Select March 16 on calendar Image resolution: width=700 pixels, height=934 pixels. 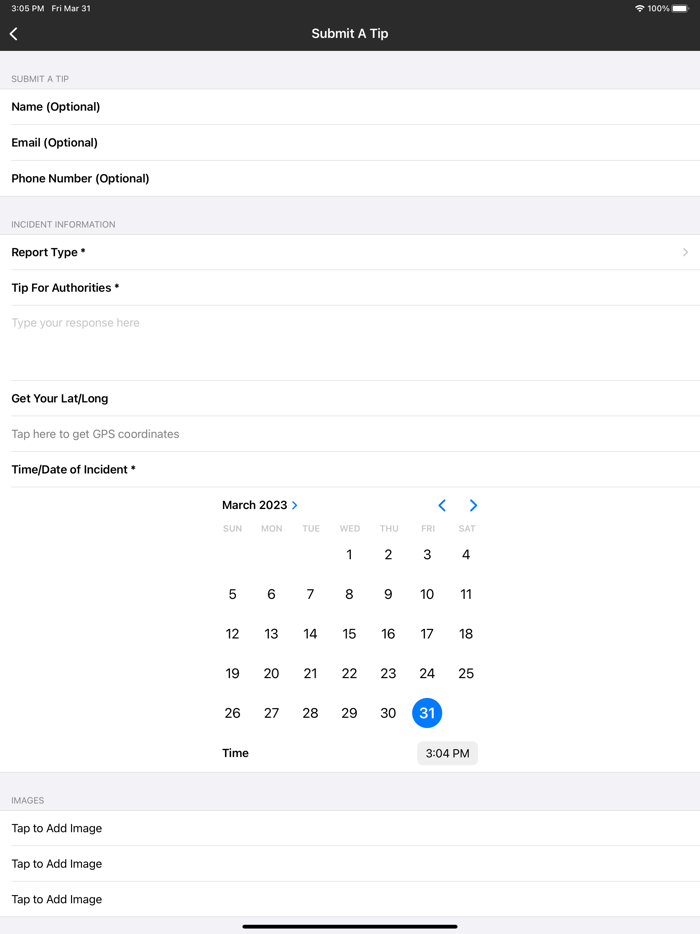coord(388,634)
